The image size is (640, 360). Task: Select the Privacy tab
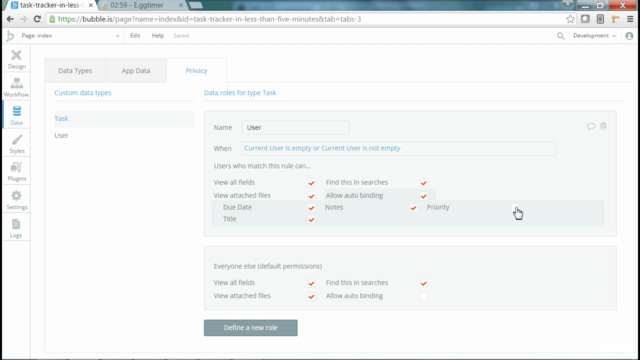pos(196,71)
